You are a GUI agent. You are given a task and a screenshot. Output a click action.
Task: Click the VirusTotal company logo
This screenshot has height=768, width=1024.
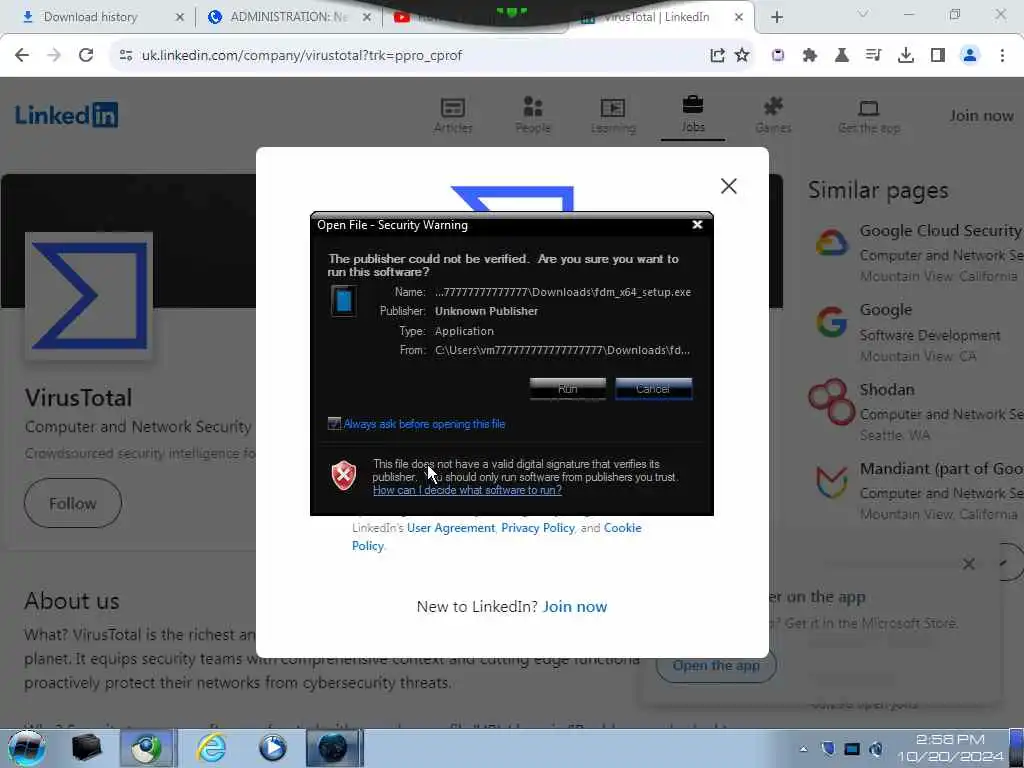(89, 296)
